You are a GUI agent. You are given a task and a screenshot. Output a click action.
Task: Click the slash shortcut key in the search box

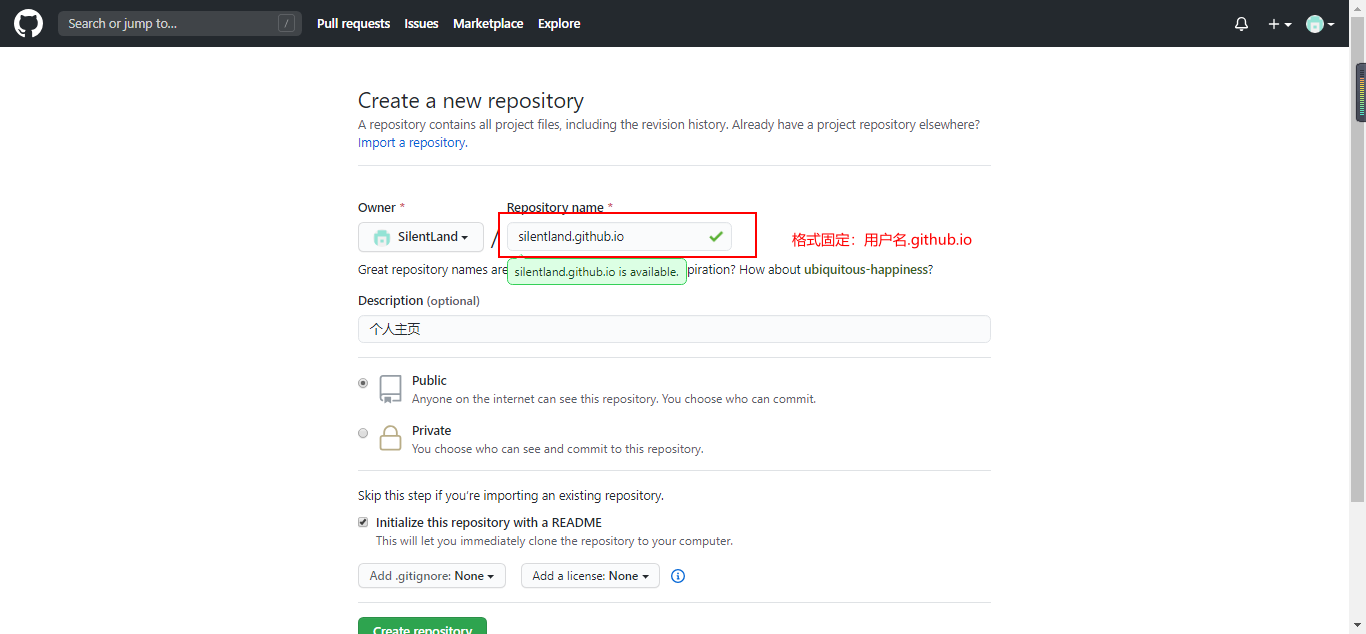(287, 23)
